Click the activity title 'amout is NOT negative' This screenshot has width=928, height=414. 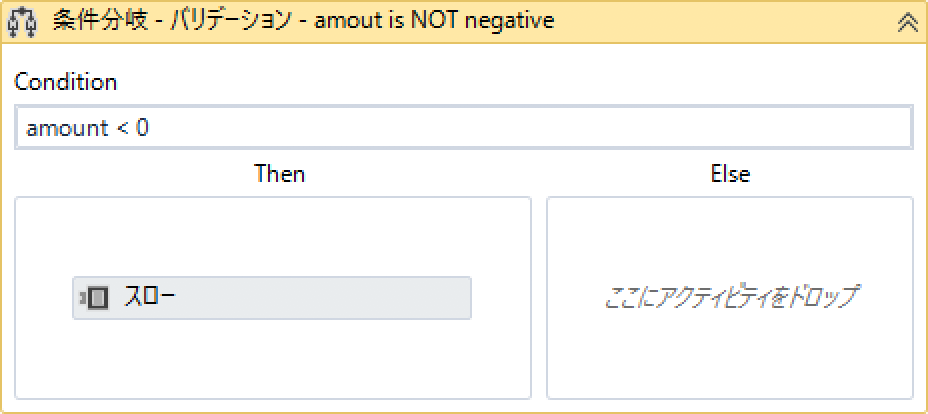(x=434, y=21)
